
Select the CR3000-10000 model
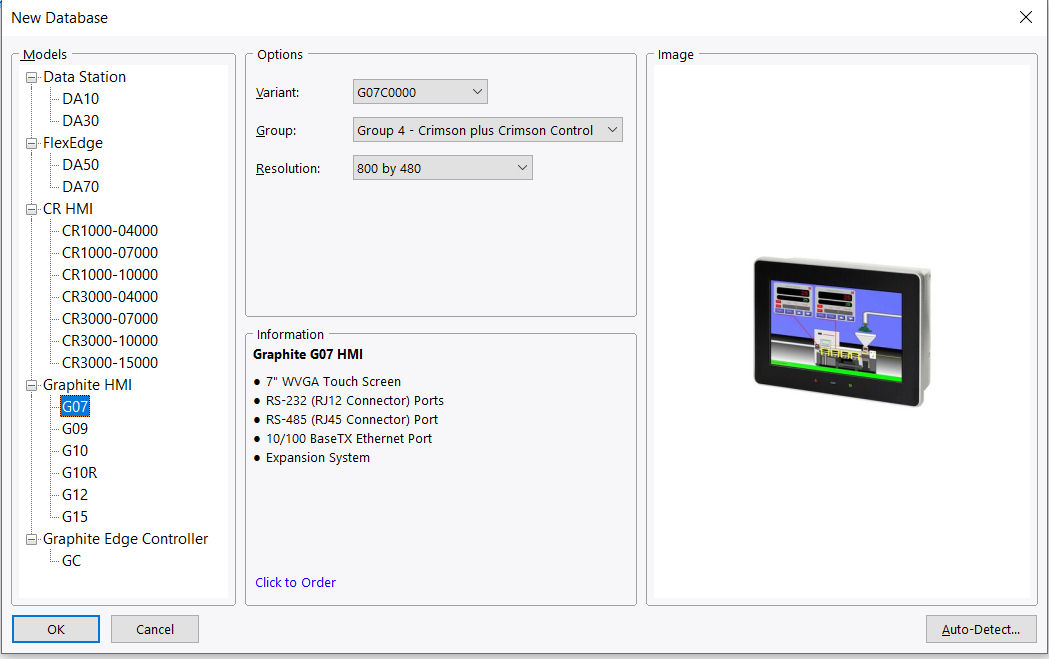point(110,341)
